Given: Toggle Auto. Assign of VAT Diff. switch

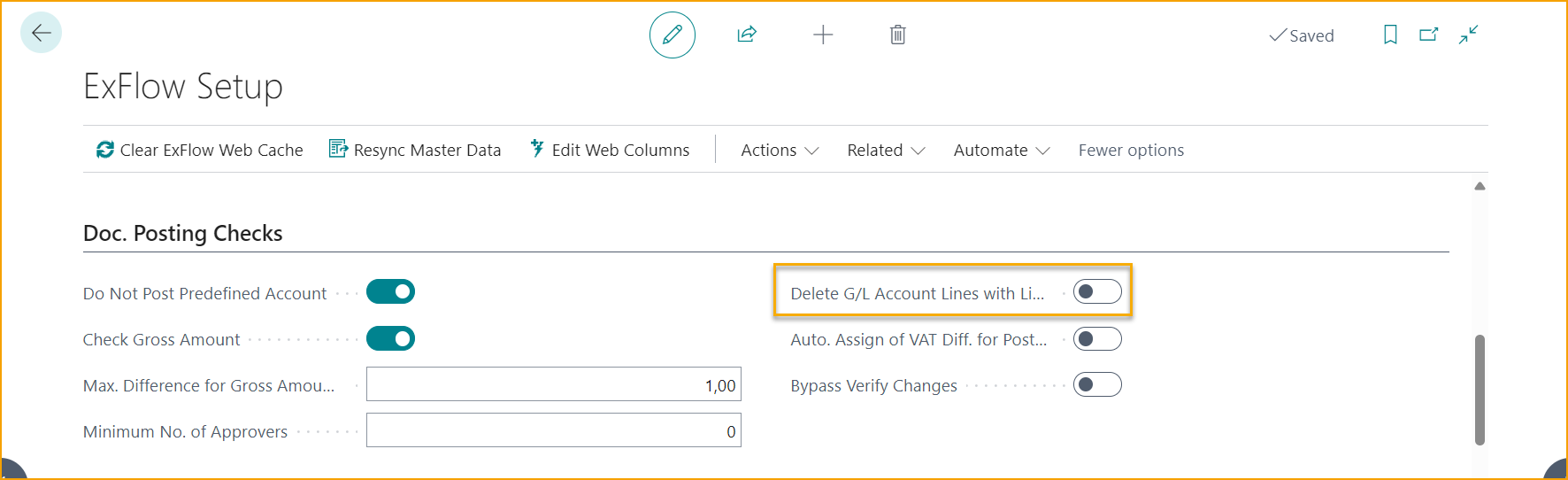Looking at the screenshot, I should pyautogui.click(x=1097, y=338).
